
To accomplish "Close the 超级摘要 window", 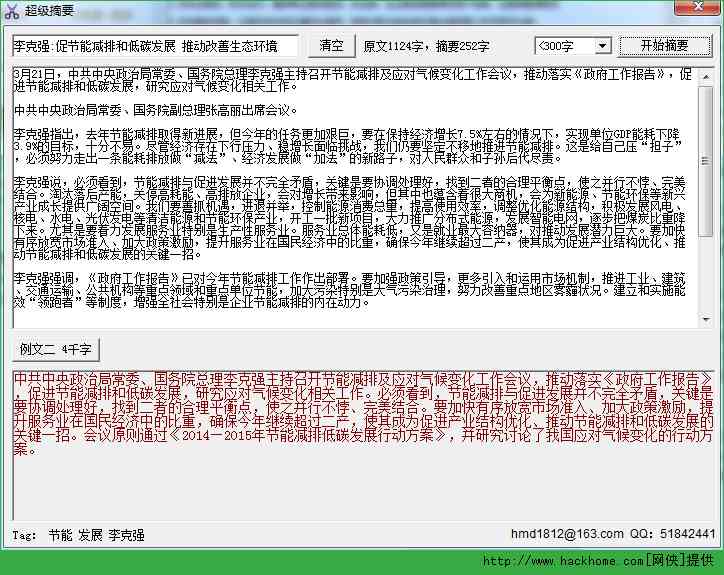I will (x=698, y=7).
